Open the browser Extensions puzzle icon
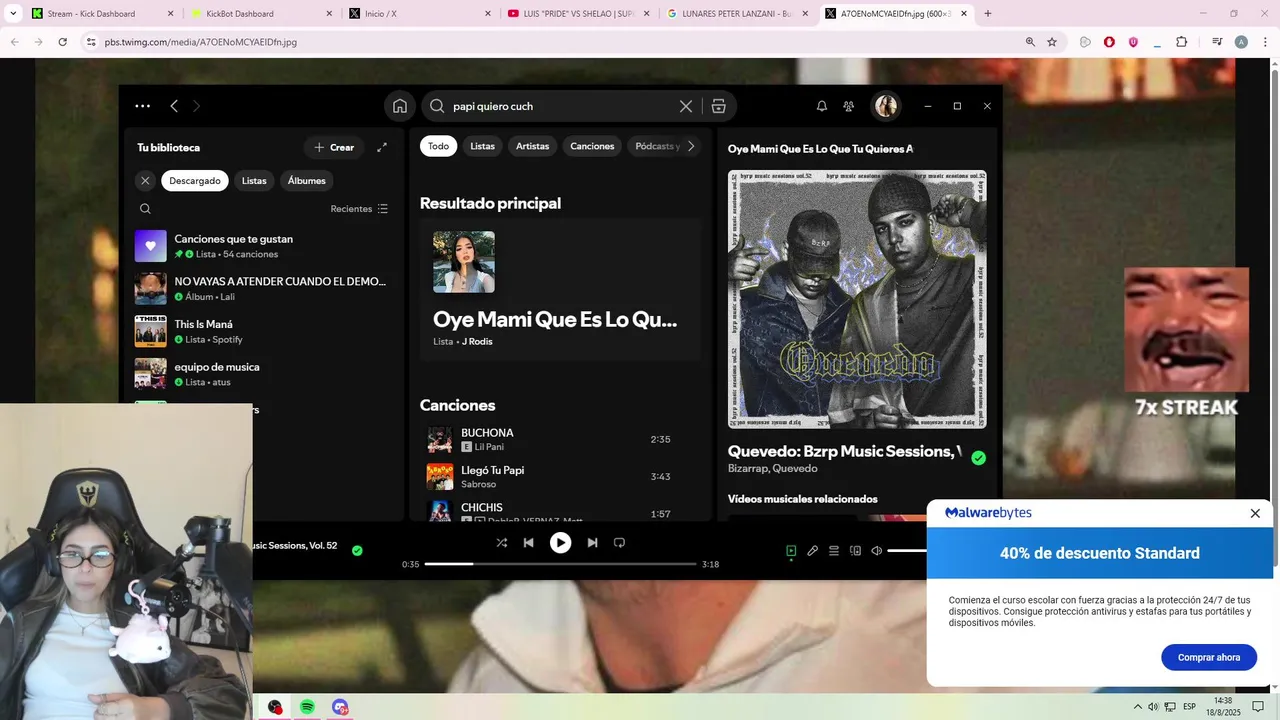This screenshot has height=720, width=1280. 1182,42
